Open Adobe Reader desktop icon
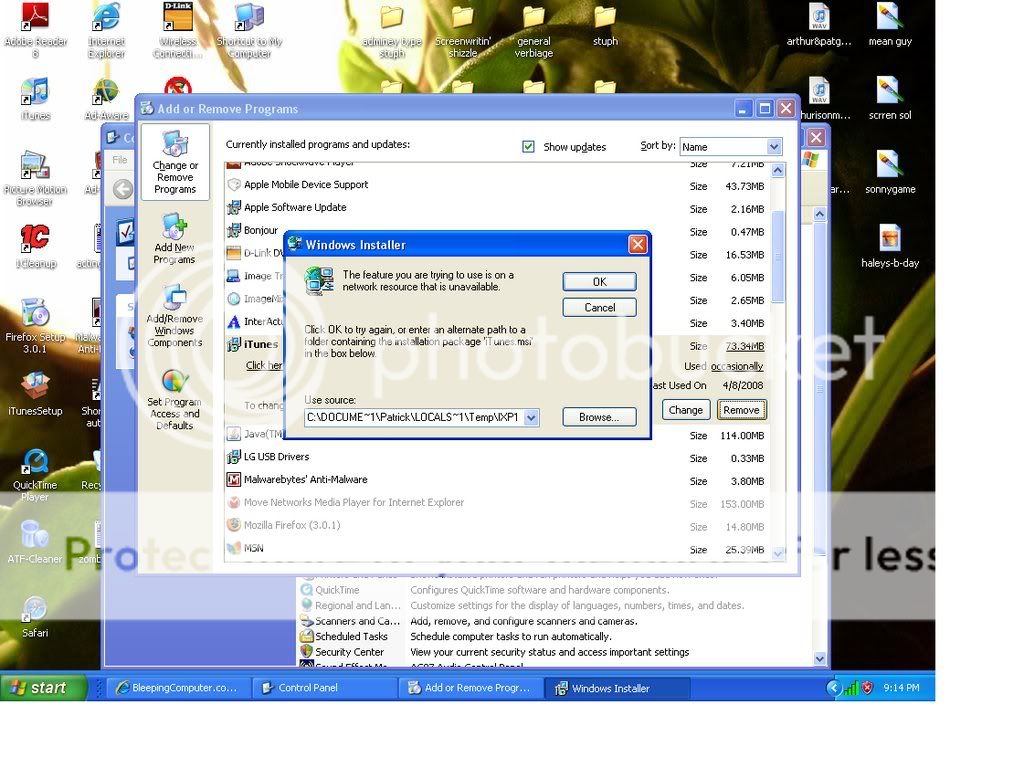The height and width of the screenshot is (768, 1024). (35, 29)
